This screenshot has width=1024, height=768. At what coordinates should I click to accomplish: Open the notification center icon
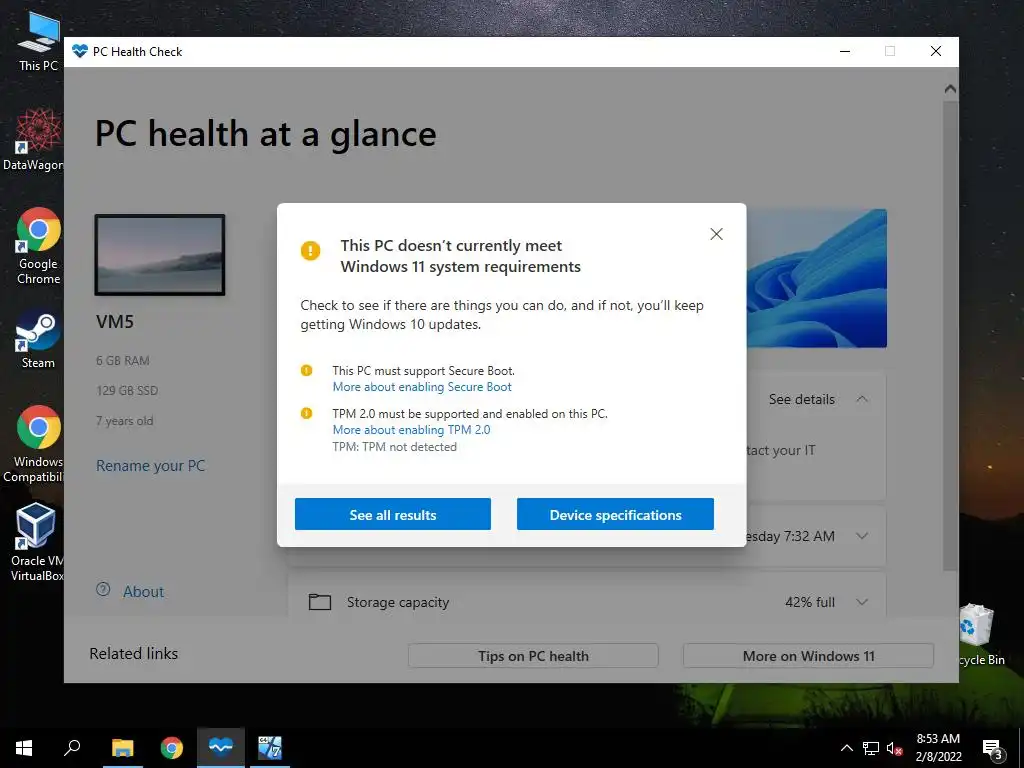pyautogui.click(x=992, y=749)
